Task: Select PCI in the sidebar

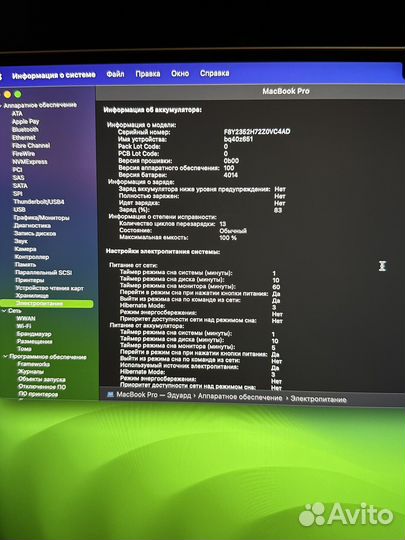Action: pyautogui.click(x=17, y=169)
